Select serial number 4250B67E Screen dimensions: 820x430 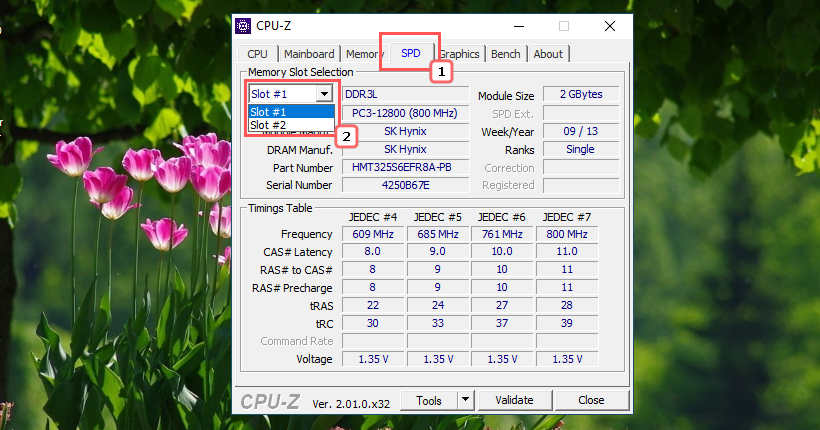406,185
